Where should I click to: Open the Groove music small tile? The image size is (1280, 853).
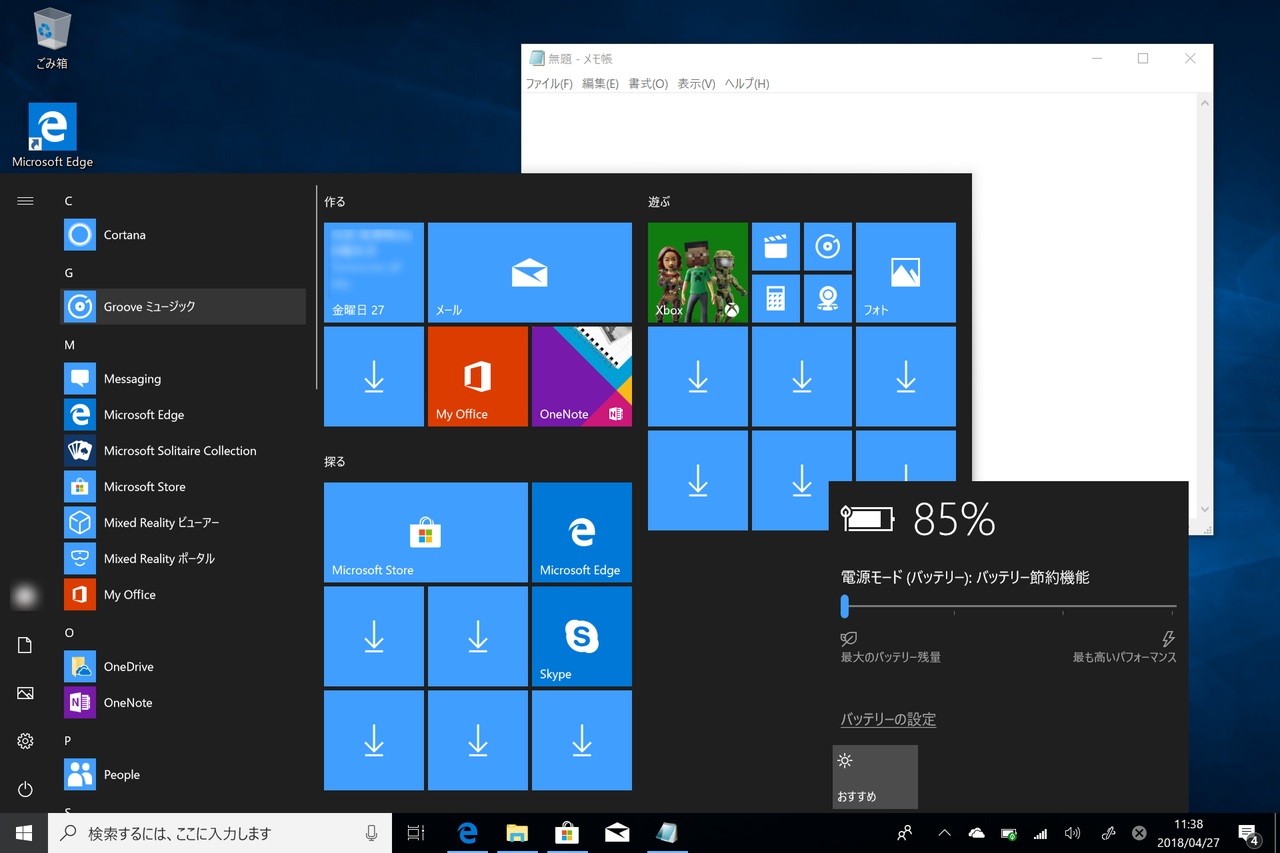click(828, 247)
